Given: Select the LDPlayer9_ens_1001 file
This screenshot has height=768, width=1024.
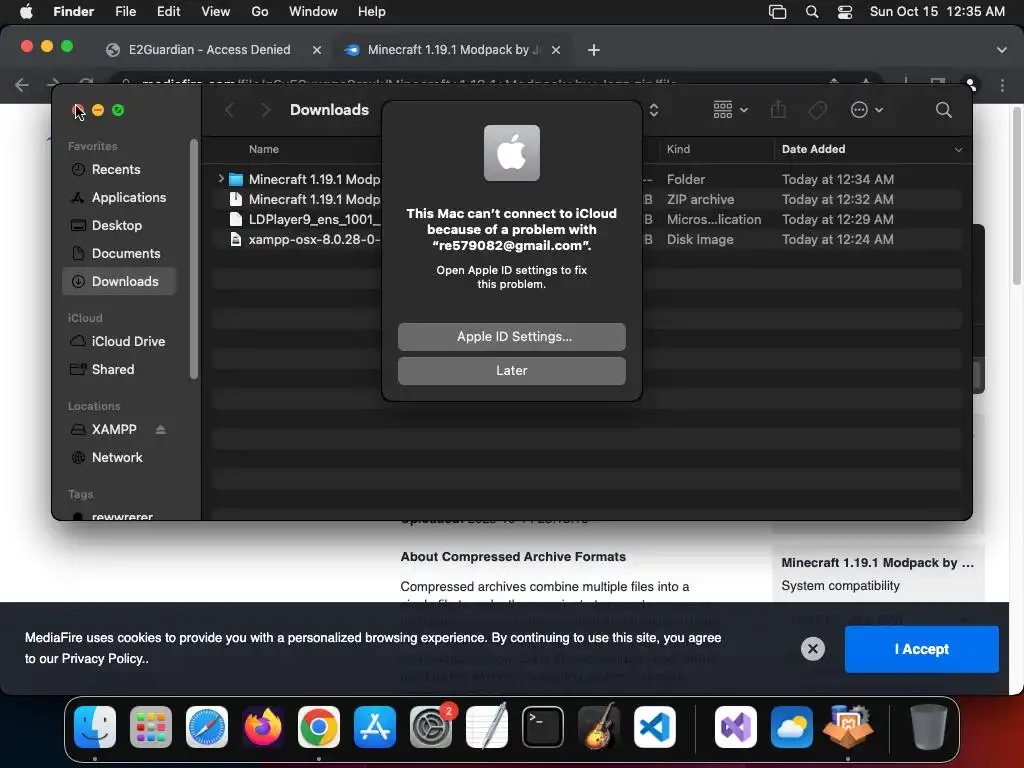Looking at the screenshot, I should pyautogui.click(x=314, y=219).
